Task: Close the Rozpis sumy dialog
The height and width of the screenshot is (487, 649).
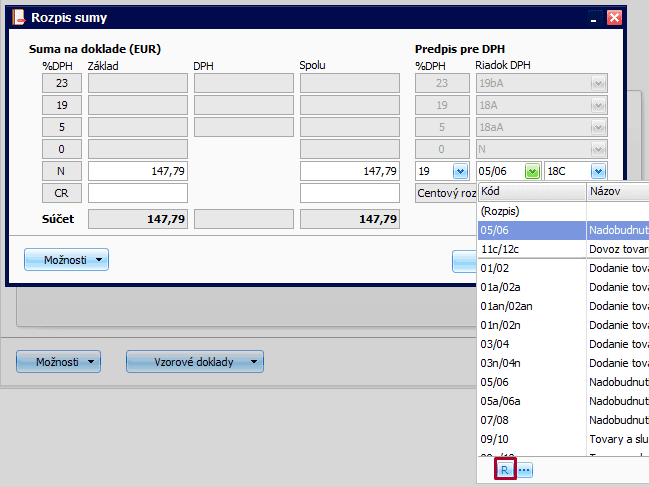Action: click(x=614, y=18)
